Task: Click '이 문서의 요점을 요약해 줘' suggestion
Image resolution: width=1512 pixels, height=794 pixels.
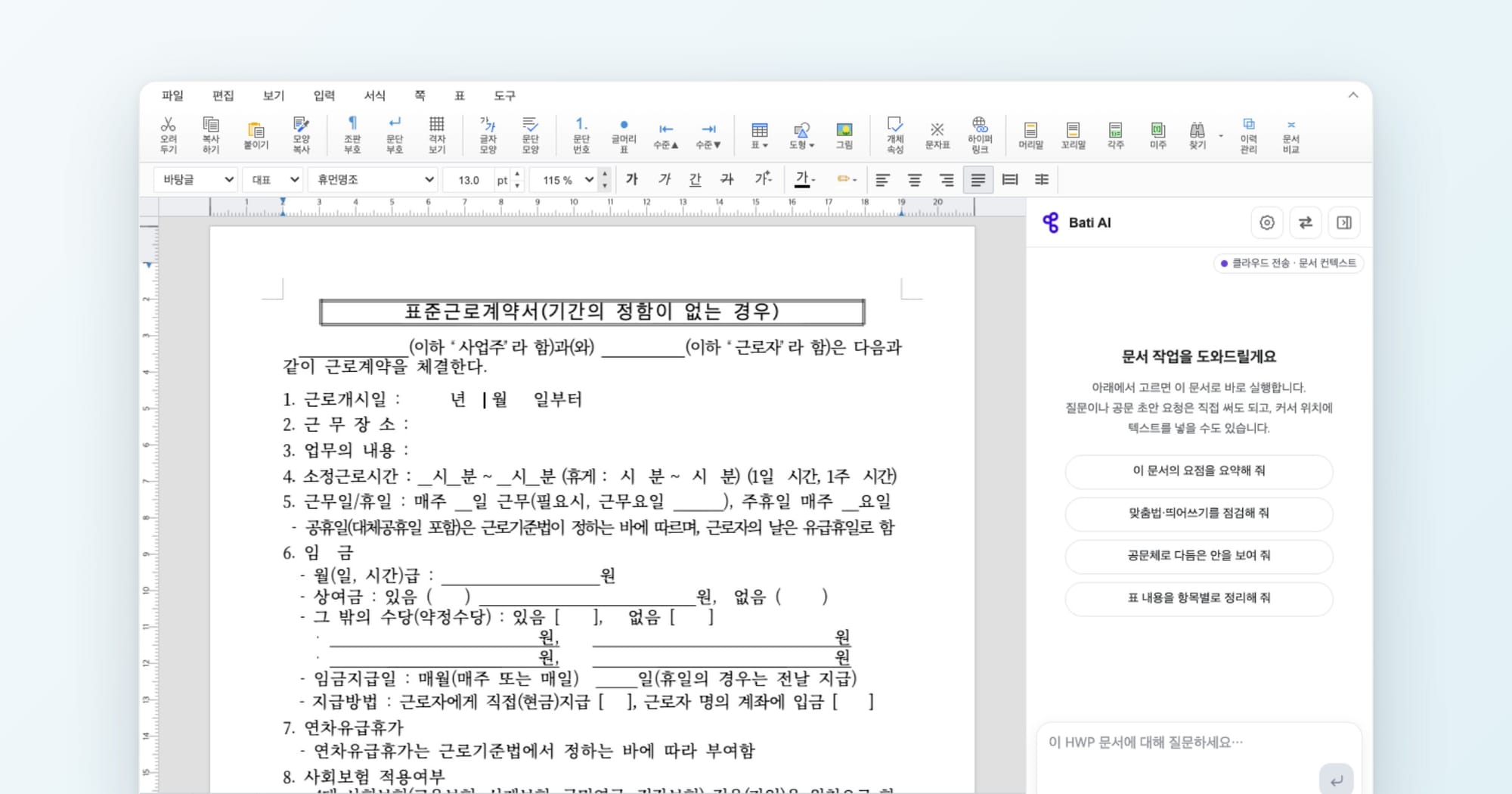Action: [1199, 470]
